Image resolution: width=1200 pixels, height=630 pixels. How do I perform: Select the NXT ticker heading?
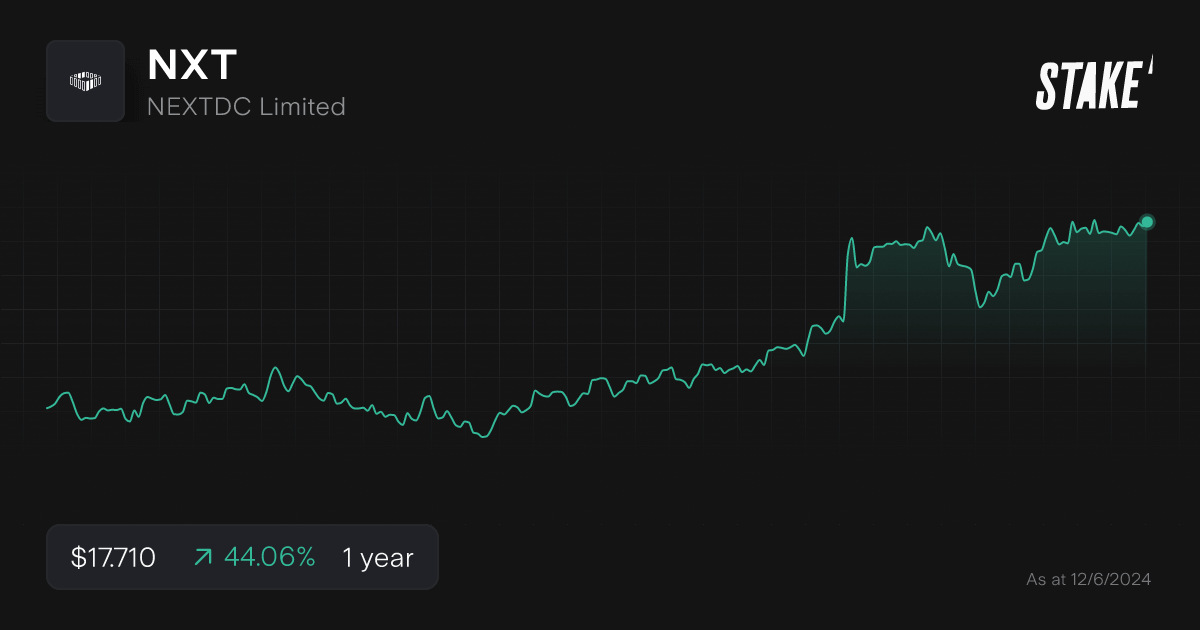point(192,66)
